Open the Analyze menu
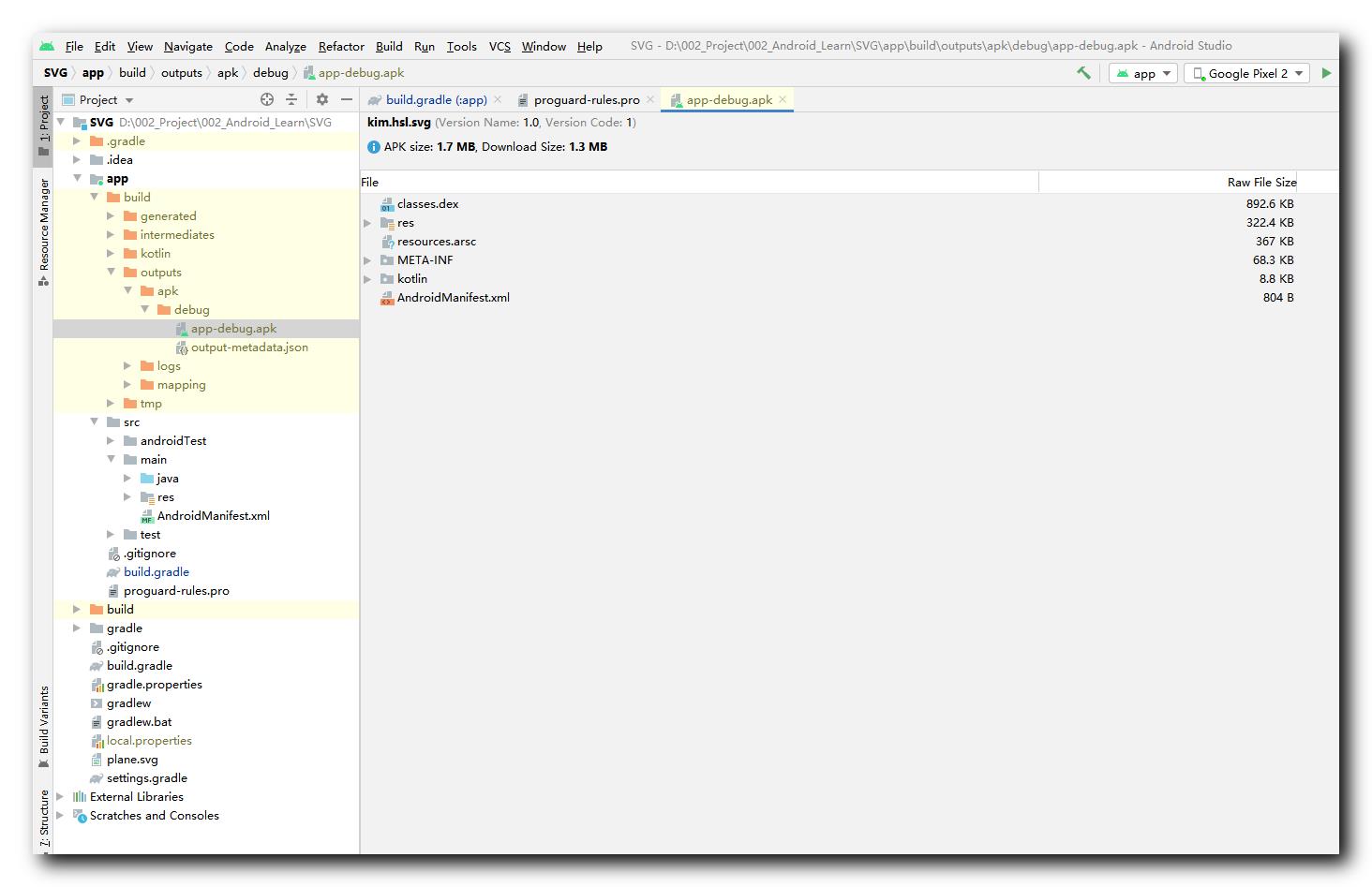The height and width of the screenshot is (887, 1372). coord(286,46)
